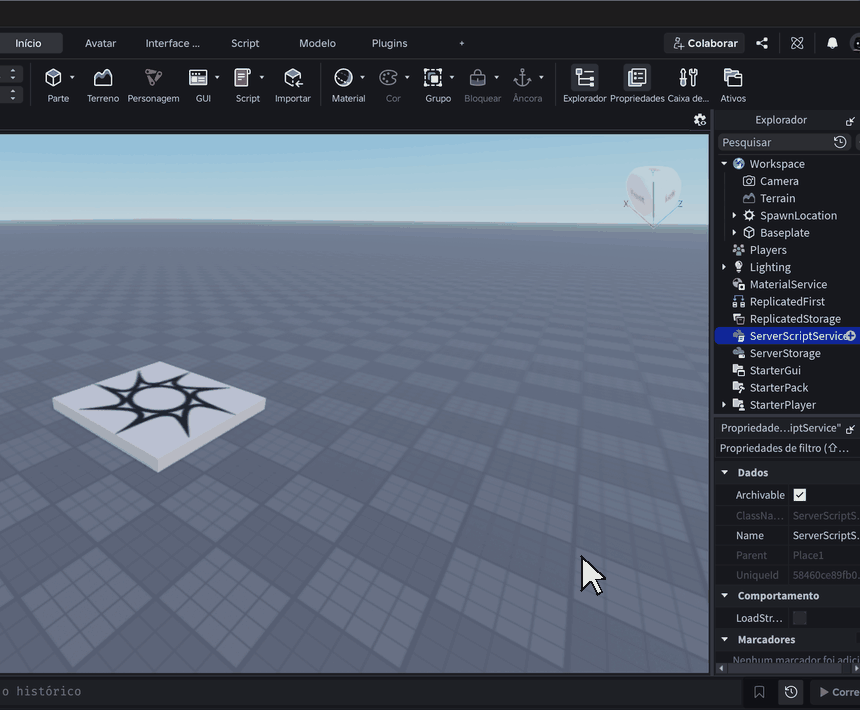
Task: Click the Personagem tool icon
Action: [x=153, y=78]
